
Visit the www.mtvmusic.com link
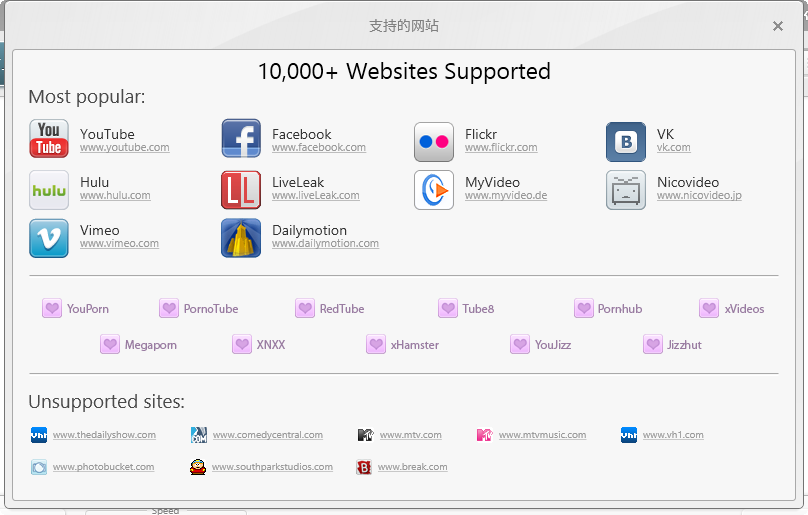pyautogui.click(x=543, y=435)
